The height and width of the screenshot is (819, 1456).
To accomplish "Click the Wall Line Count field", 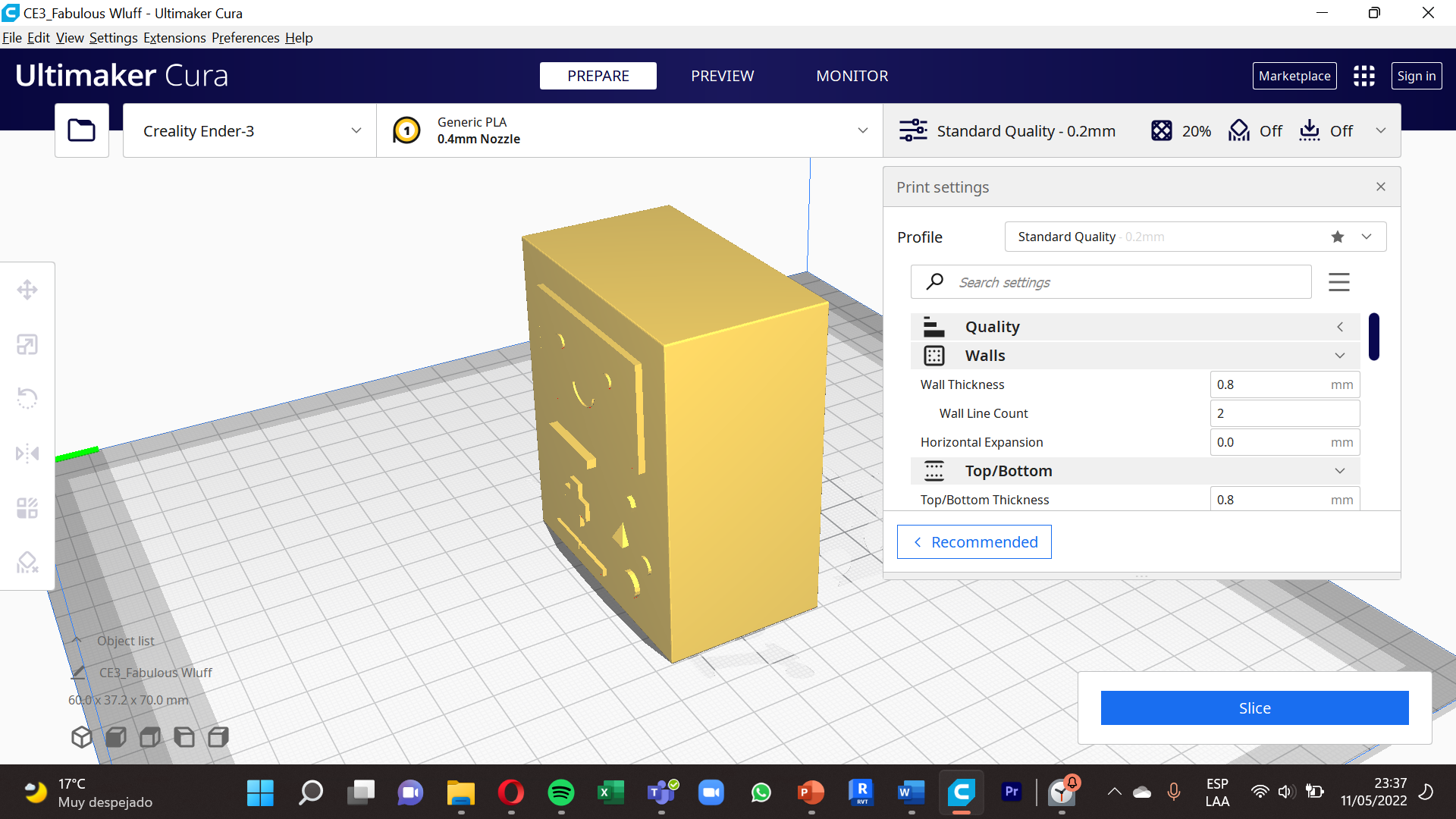I will click(x=1285, y=413).
